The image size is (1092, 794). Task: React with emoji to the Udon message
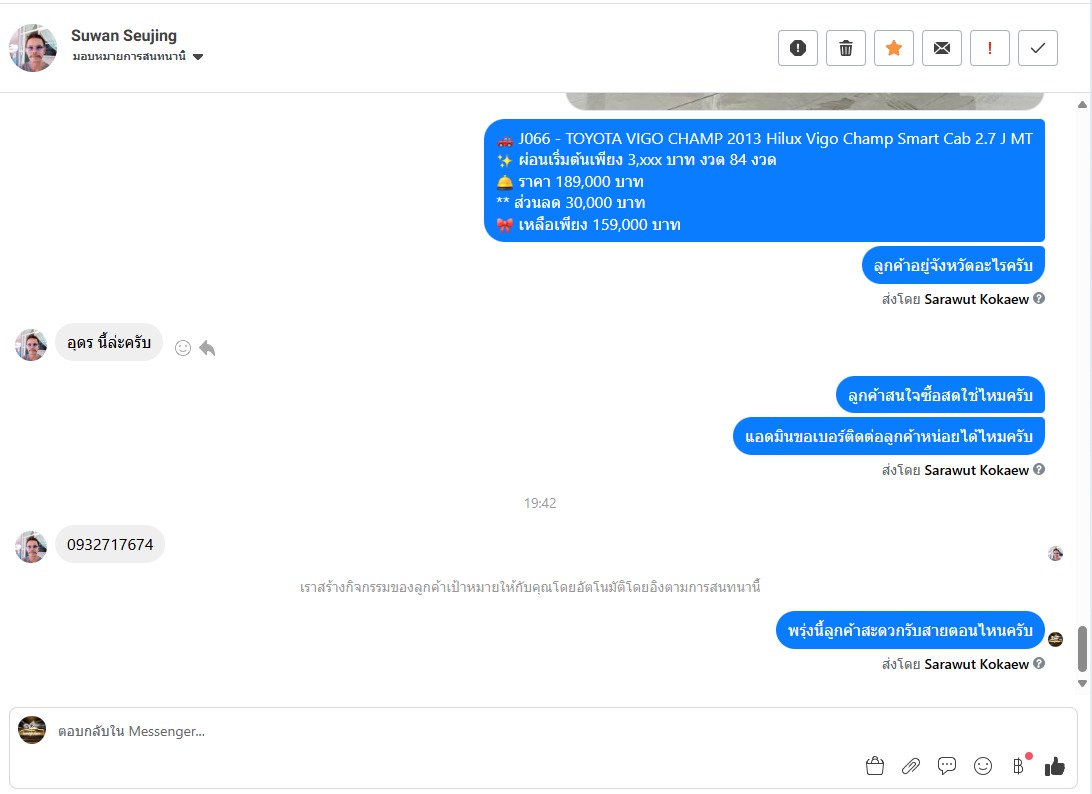[x=182, y=348]
